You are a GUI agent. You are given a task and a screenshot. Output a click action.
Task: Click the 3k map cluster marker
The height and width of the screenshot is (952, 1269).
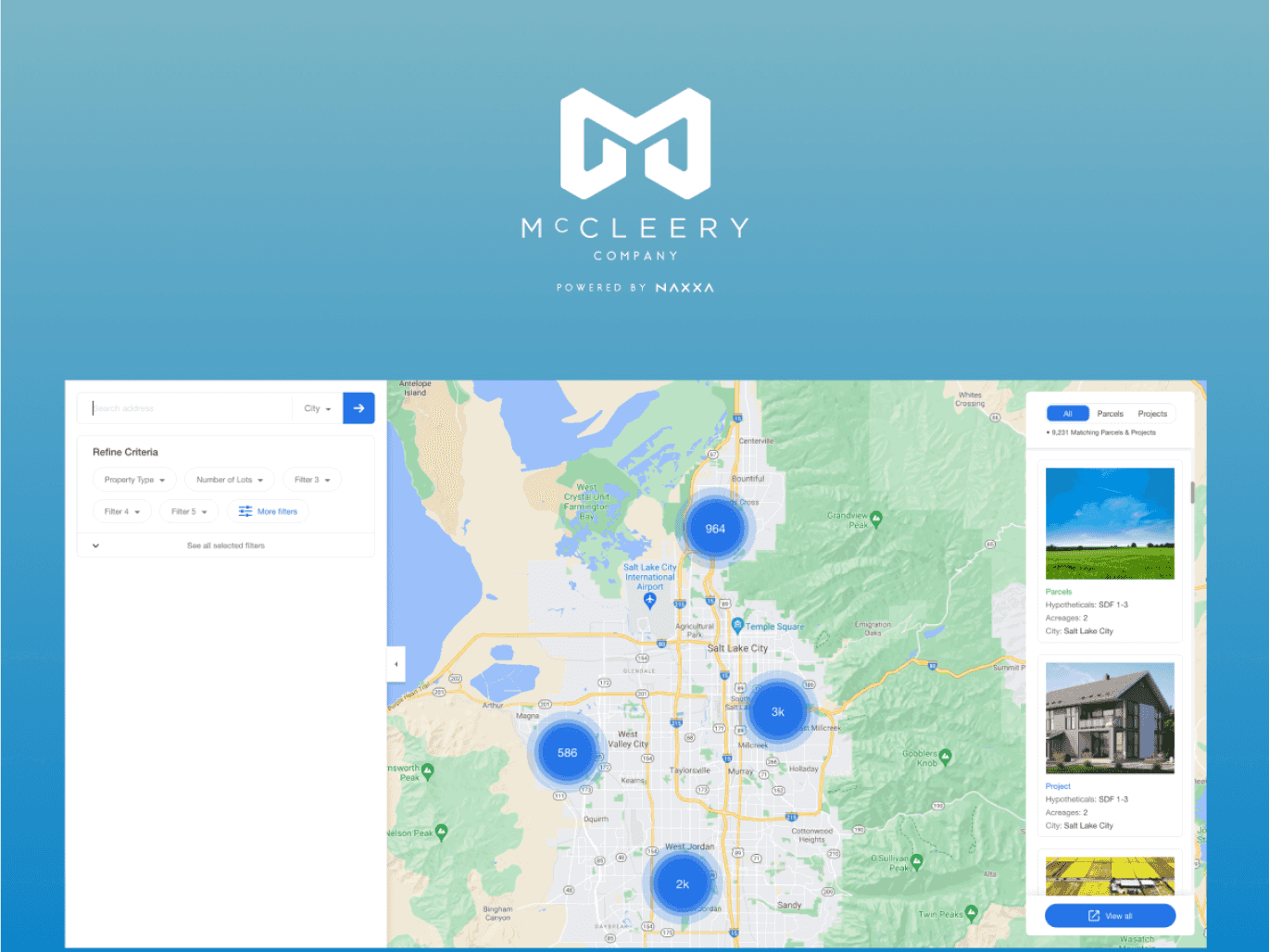point(778,712)
